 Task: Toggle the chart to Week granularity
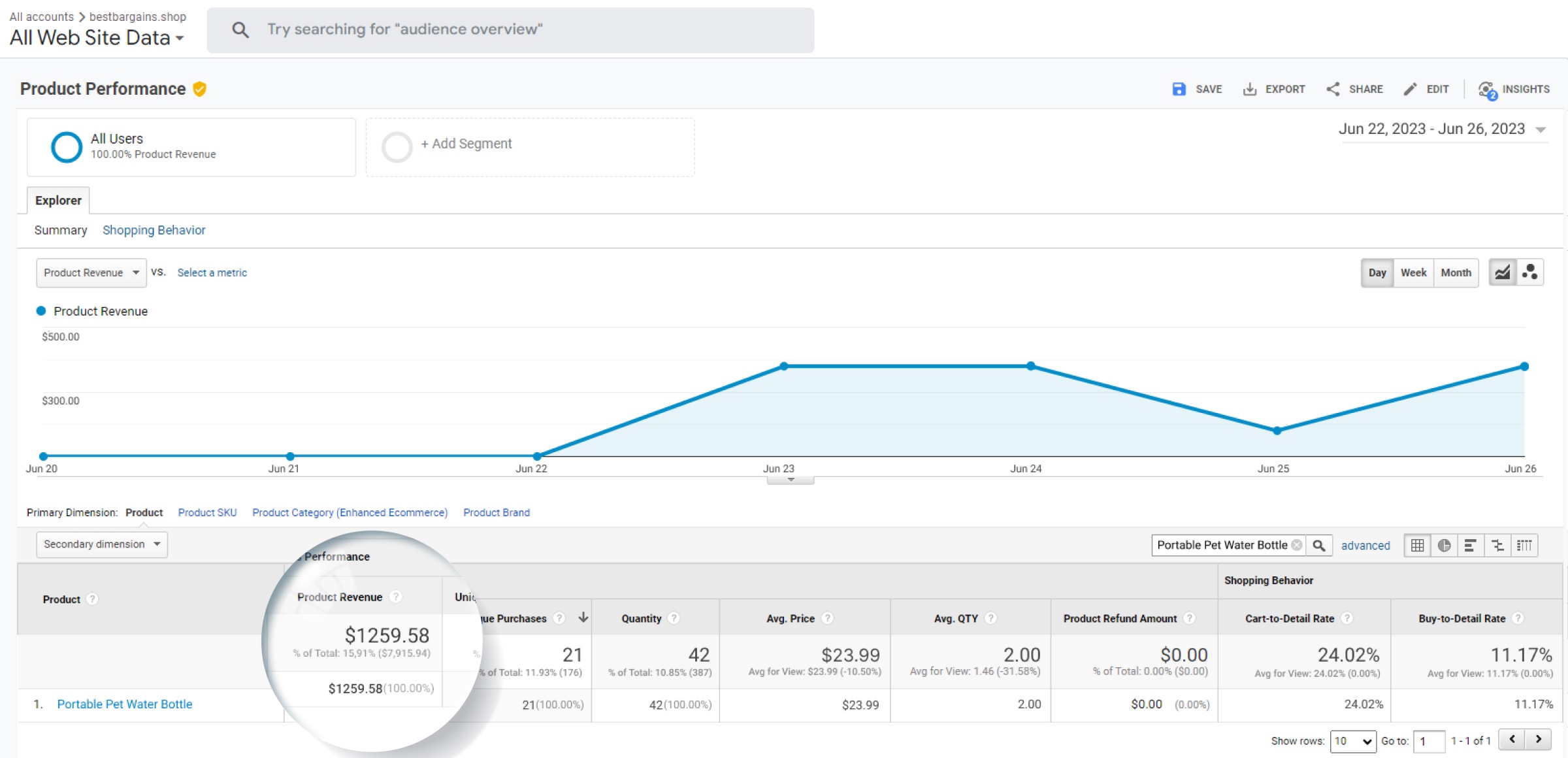coord(1413,272)
